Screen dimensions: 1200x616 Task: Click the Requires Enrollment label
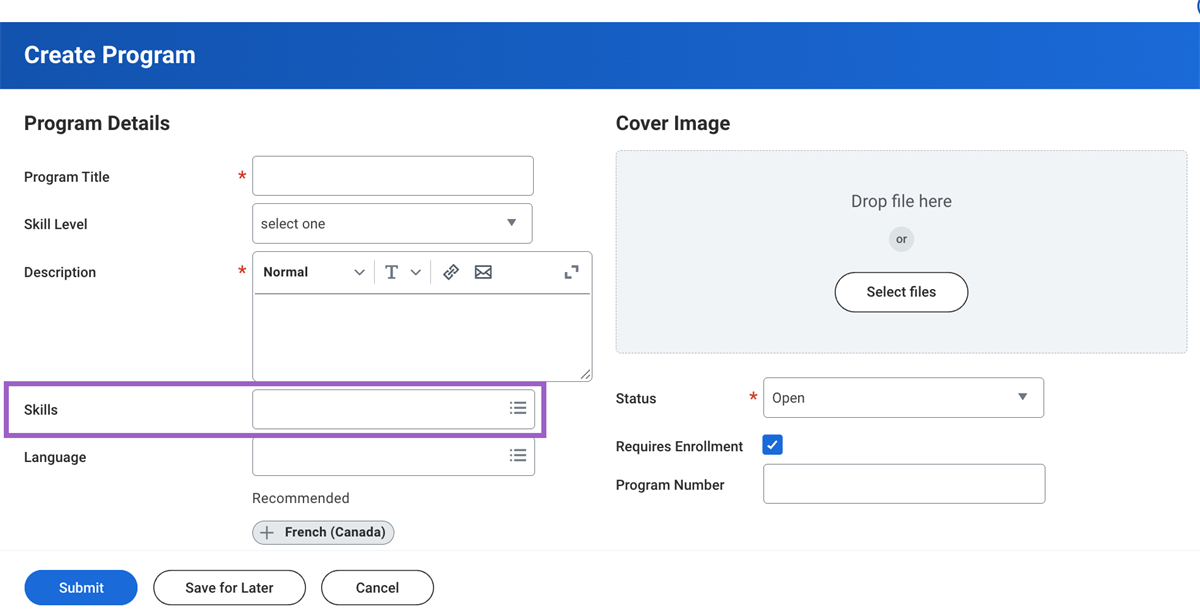(x=679, y=447)
